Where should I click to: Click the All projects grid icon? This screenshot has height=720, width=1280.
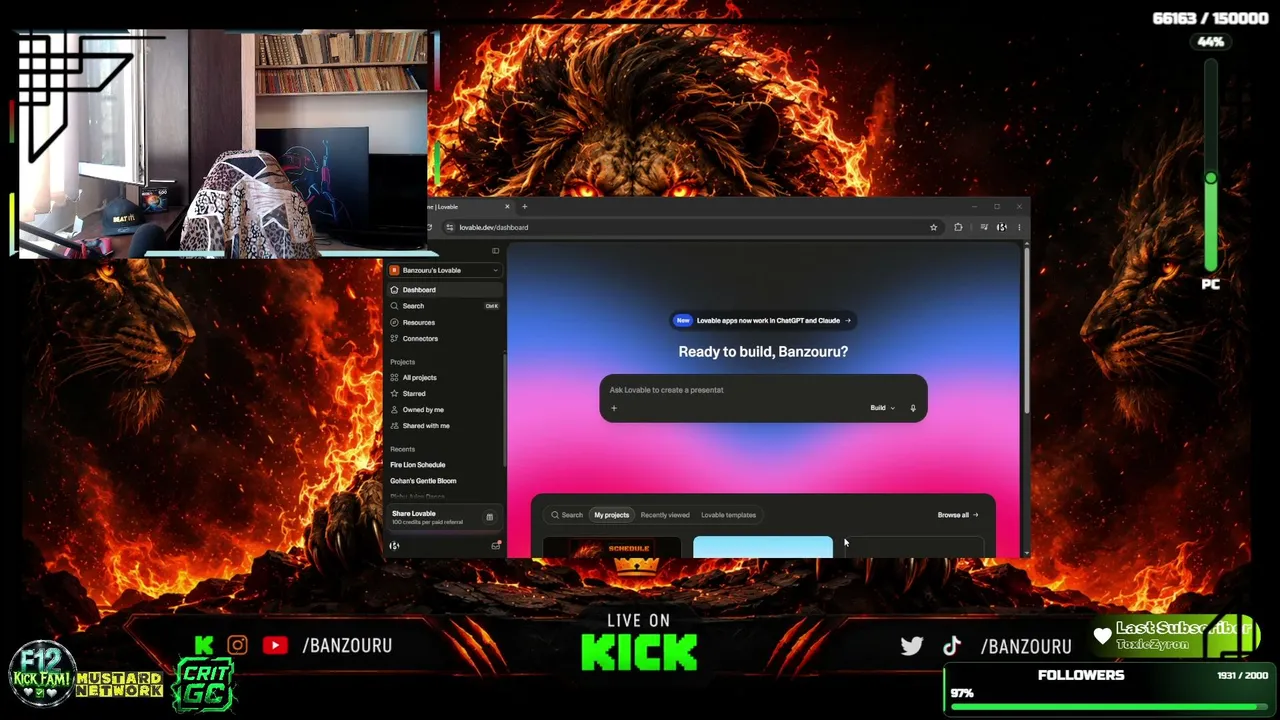pos(394,378)
